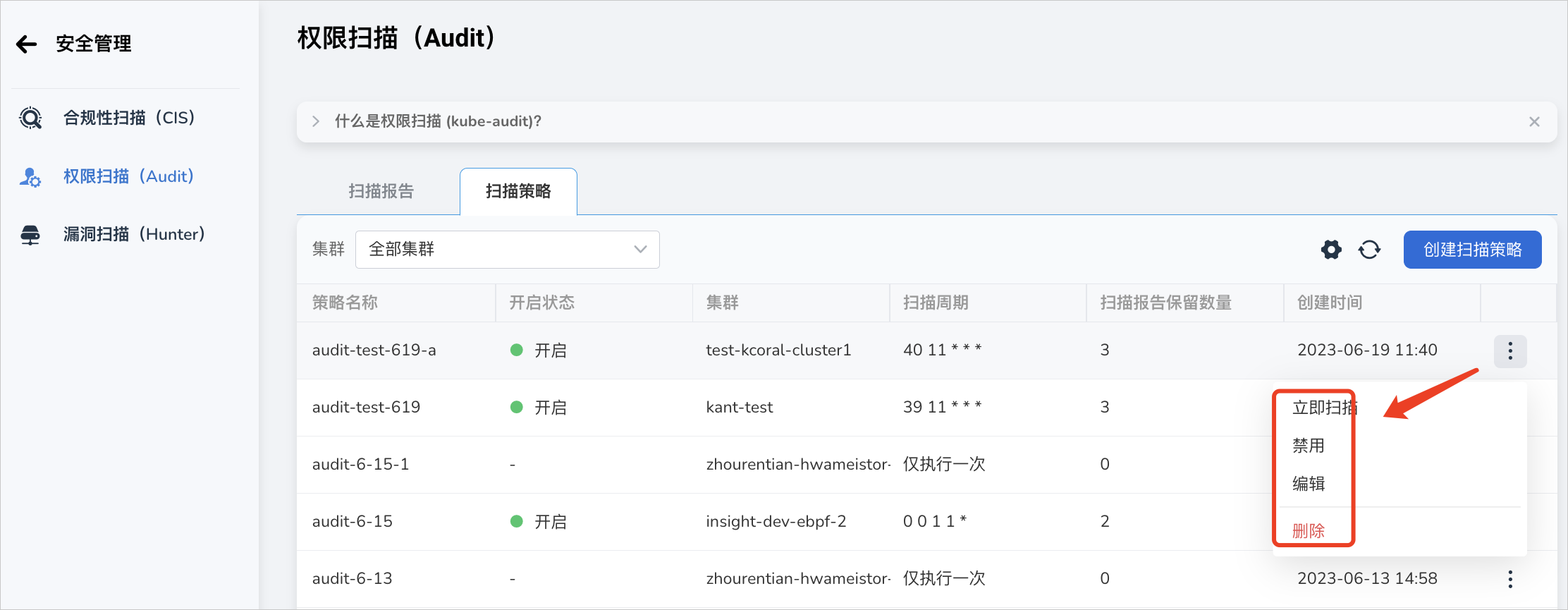Click the 开启 status of audit-test-619
The image size is (1568, 610).
[x=539, y=408]
